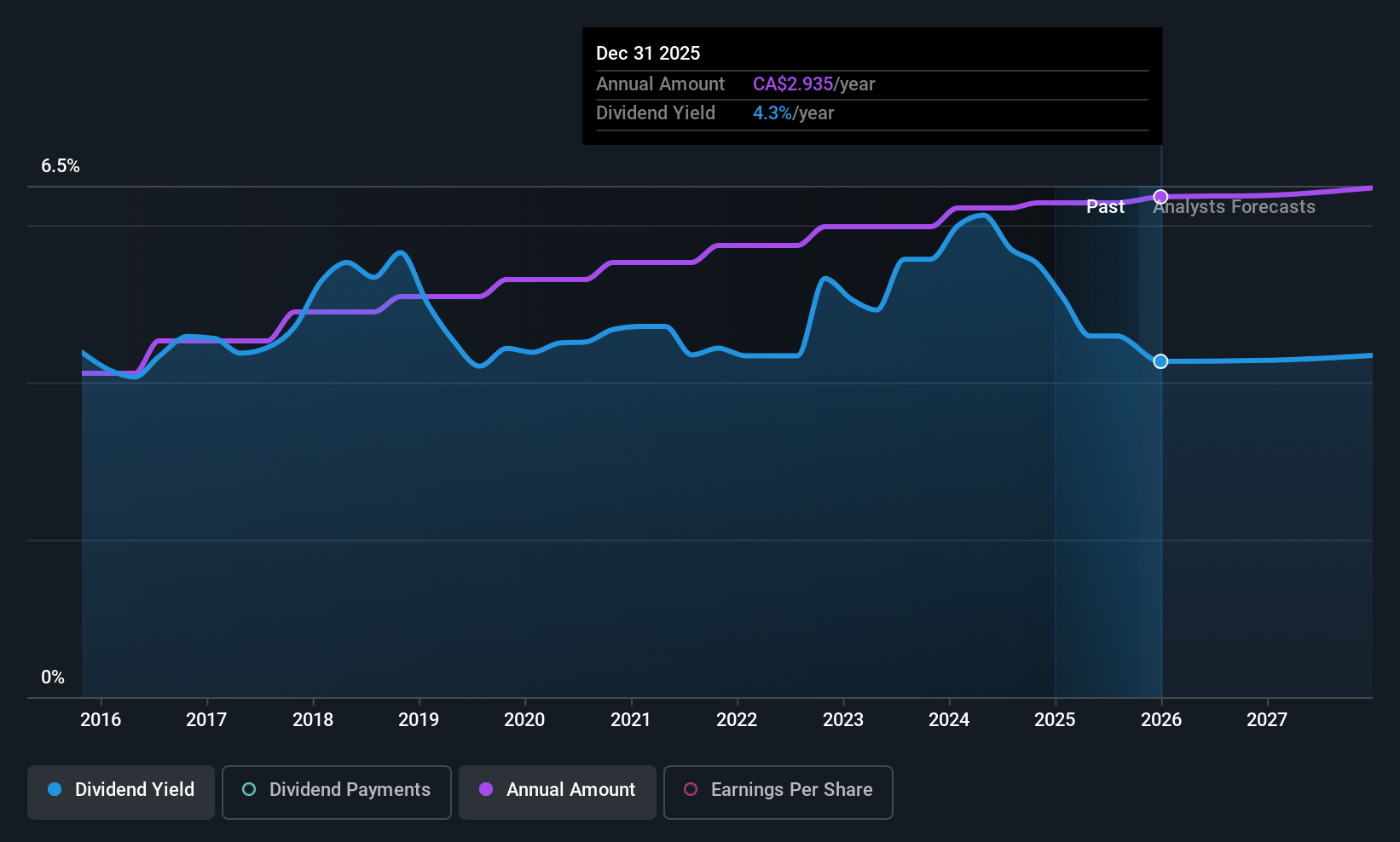Switch to the Analysts Forecasts section
The image size is (1400, 842).
[1234, 206]
